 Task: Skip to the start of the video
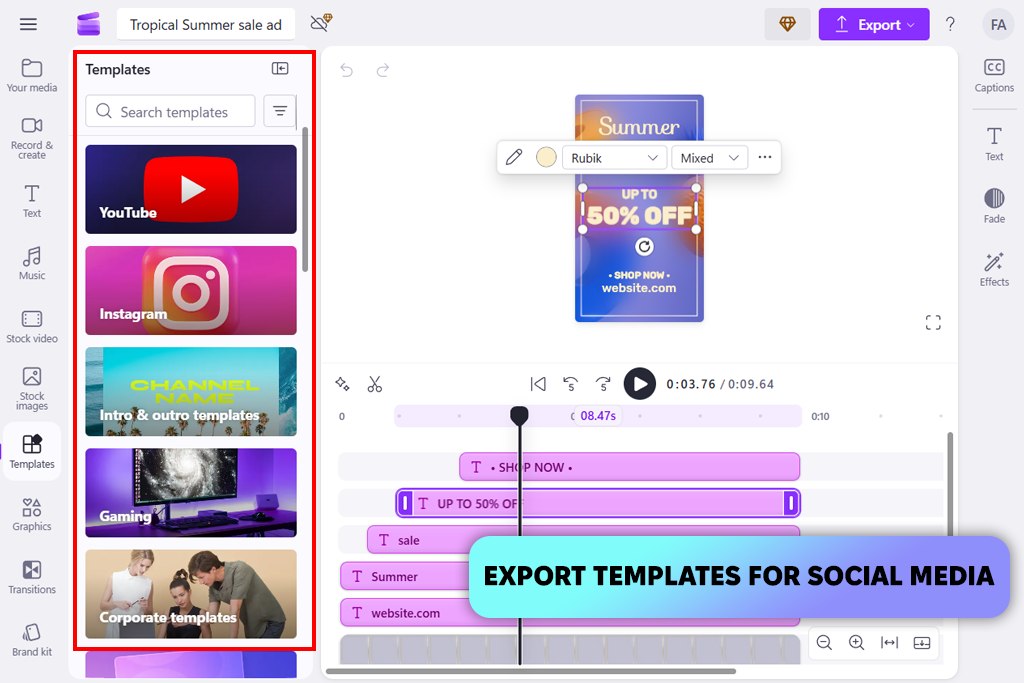coord(538,384)
